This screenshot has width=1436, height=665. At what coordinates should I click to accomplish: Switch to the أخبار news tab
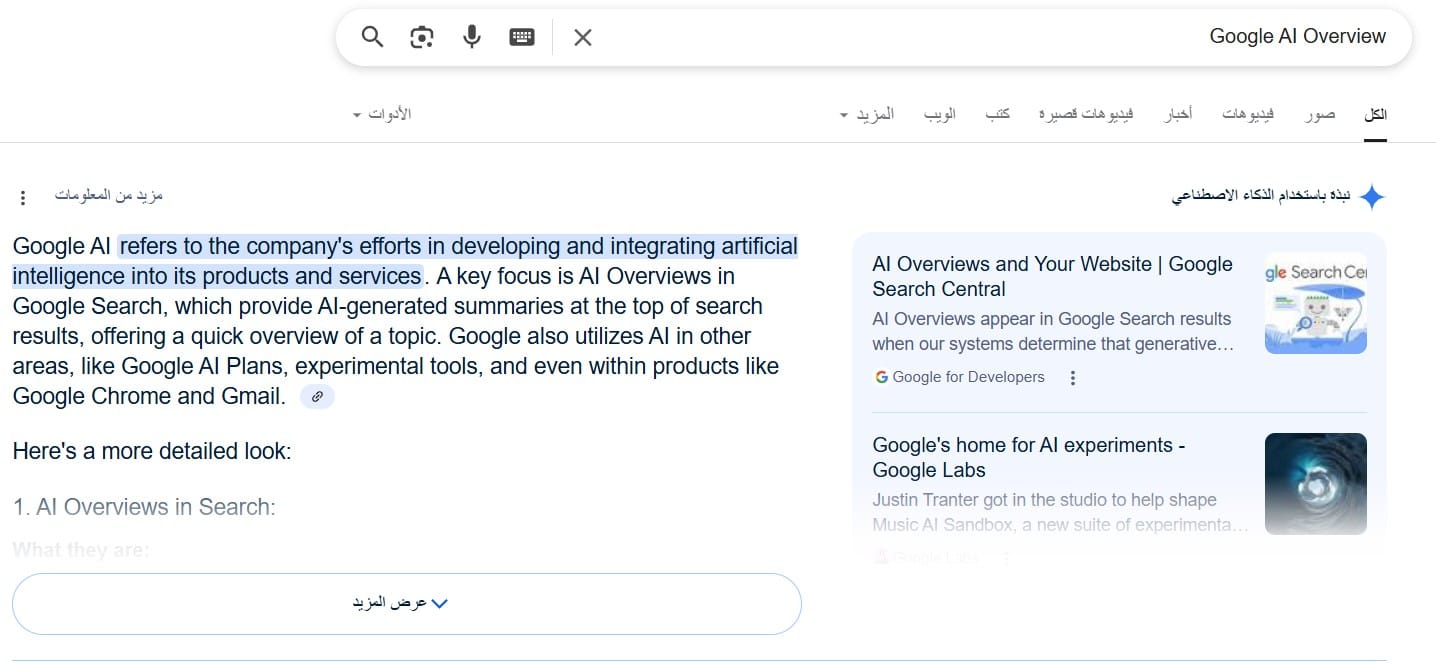[x=1177, y=115]
